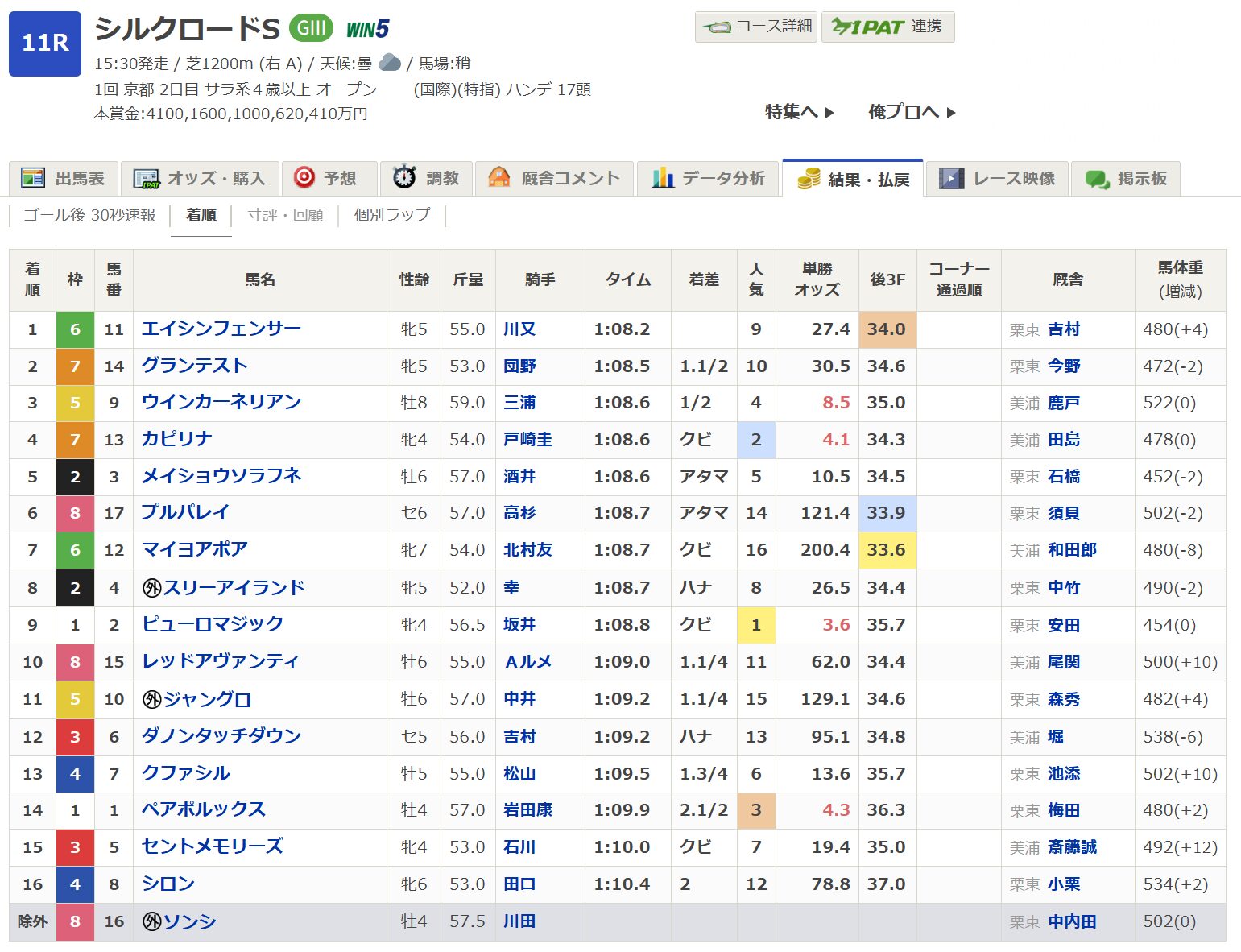Open the コース詳細 course details button
1241x952 pixels.
[x=757, y=27]
